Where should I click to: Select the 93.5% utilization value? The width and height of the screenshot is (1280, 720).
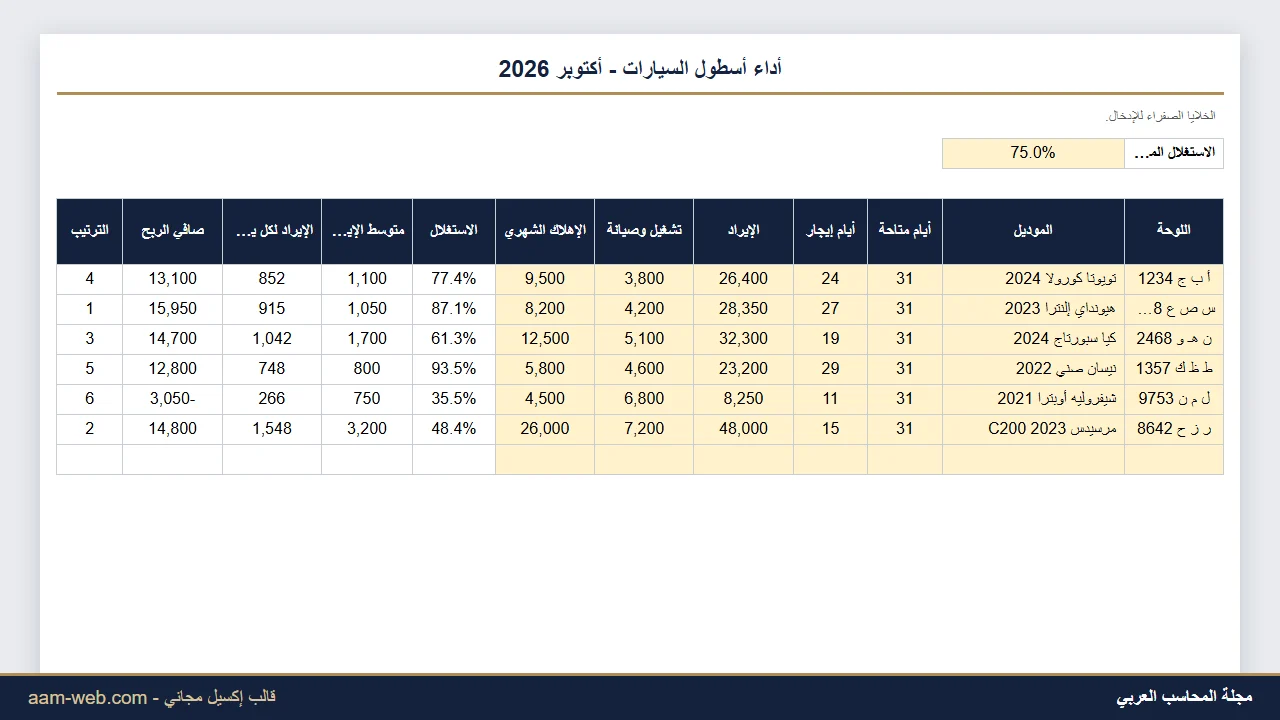coord(454,369)
